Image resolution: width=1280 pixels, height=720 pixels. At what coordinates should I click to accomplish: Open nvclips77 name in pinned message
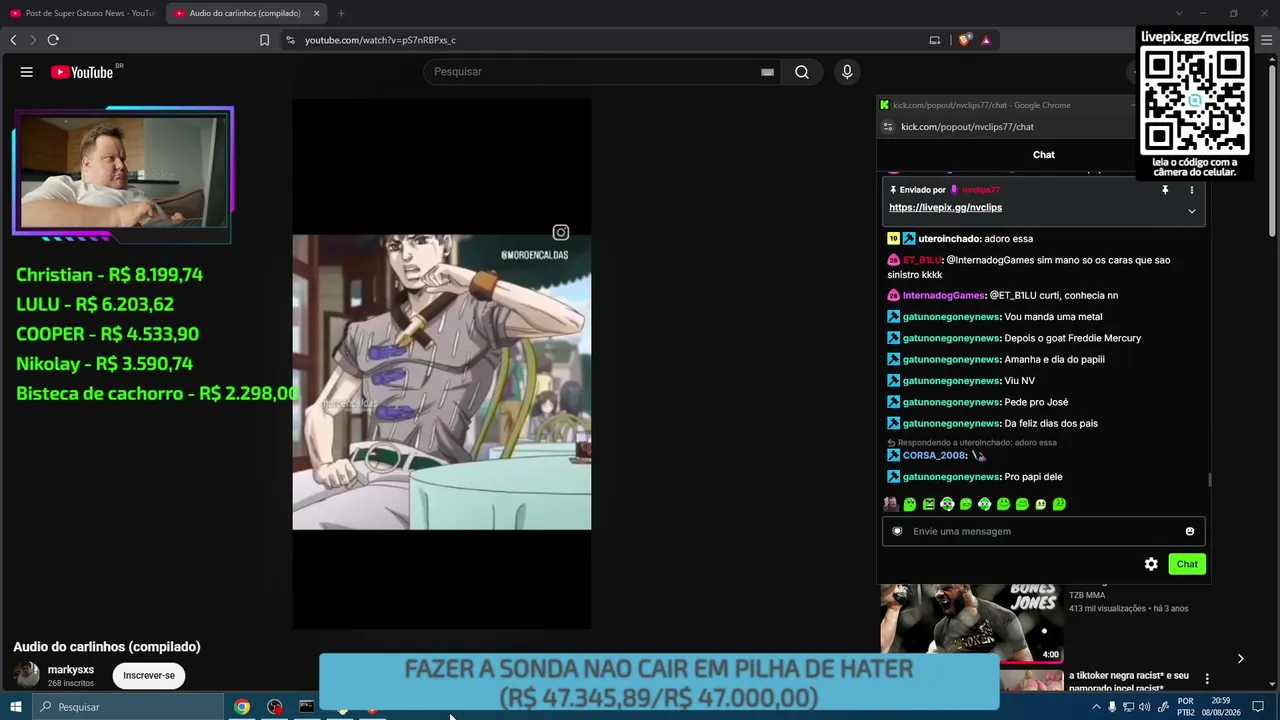(x=981, y=190)
